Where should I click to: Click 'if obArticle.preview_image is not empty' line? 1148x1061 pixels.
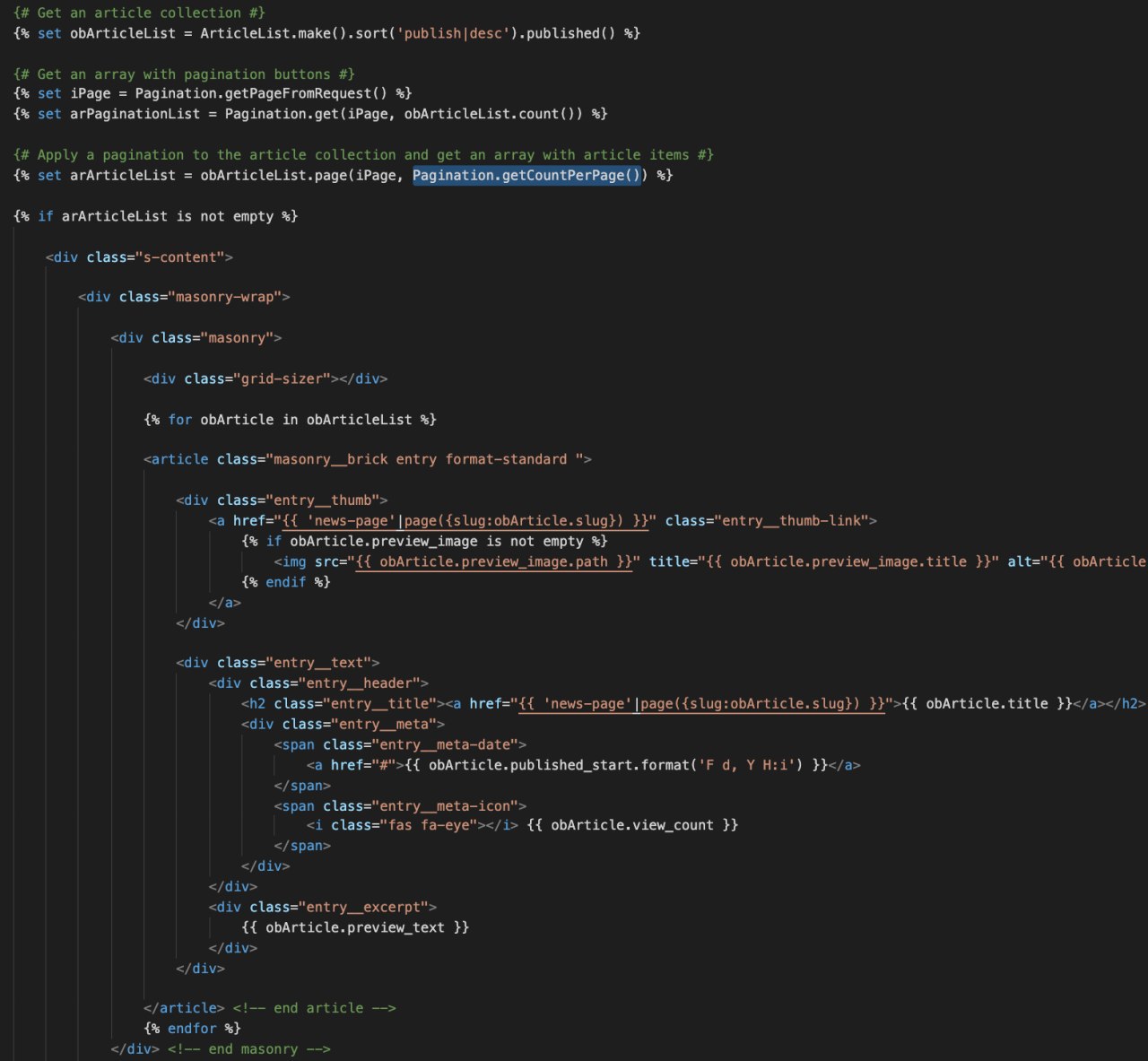pos(424,542)
